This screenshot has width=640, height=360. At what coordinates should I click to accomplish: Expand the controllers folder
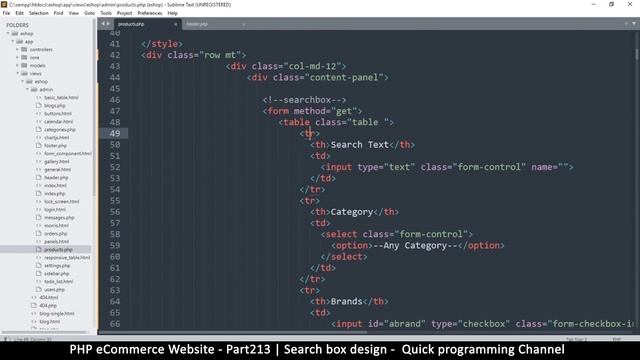tap(18, 49)
